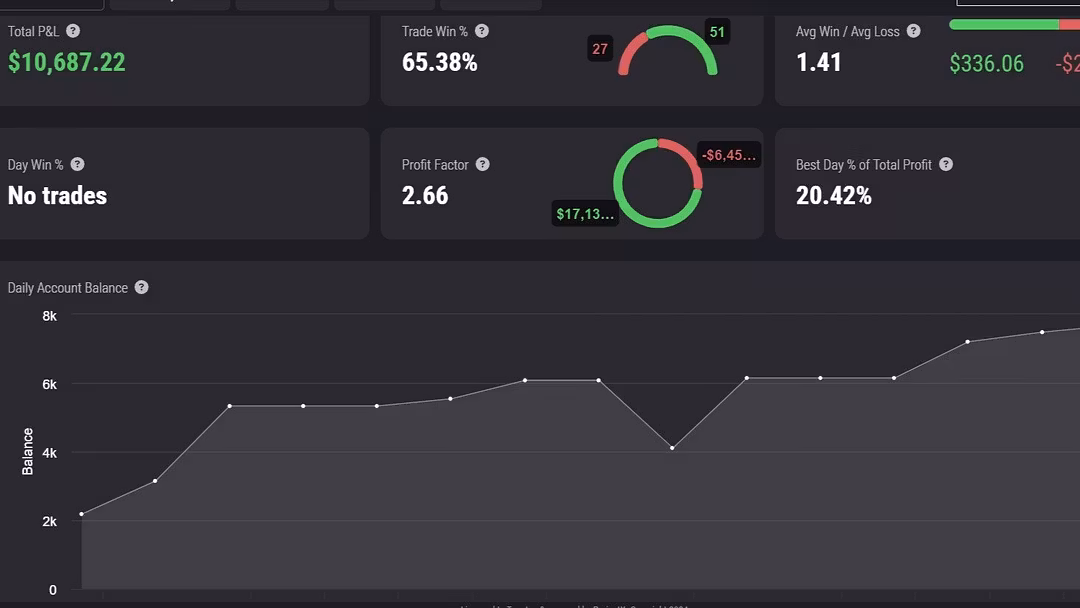The height and width of the screenshot is (608, 1080).
Task: Open the Trade Win % help tooltip icon
Action: [x=482, y=31]
